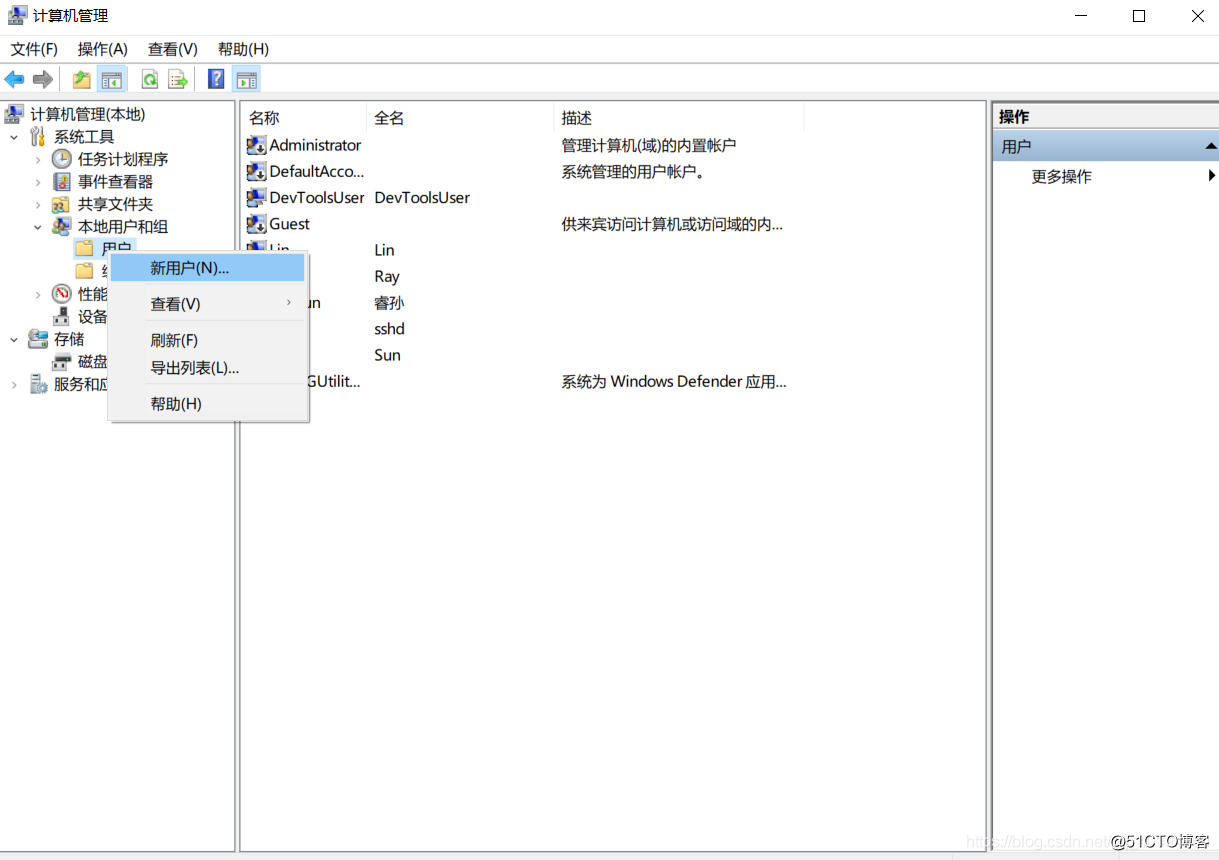Collapse the 用户 section in 操作 pane
Image resolution: width=1219 pixels, height=860 pixels.
pos(1210,147)
